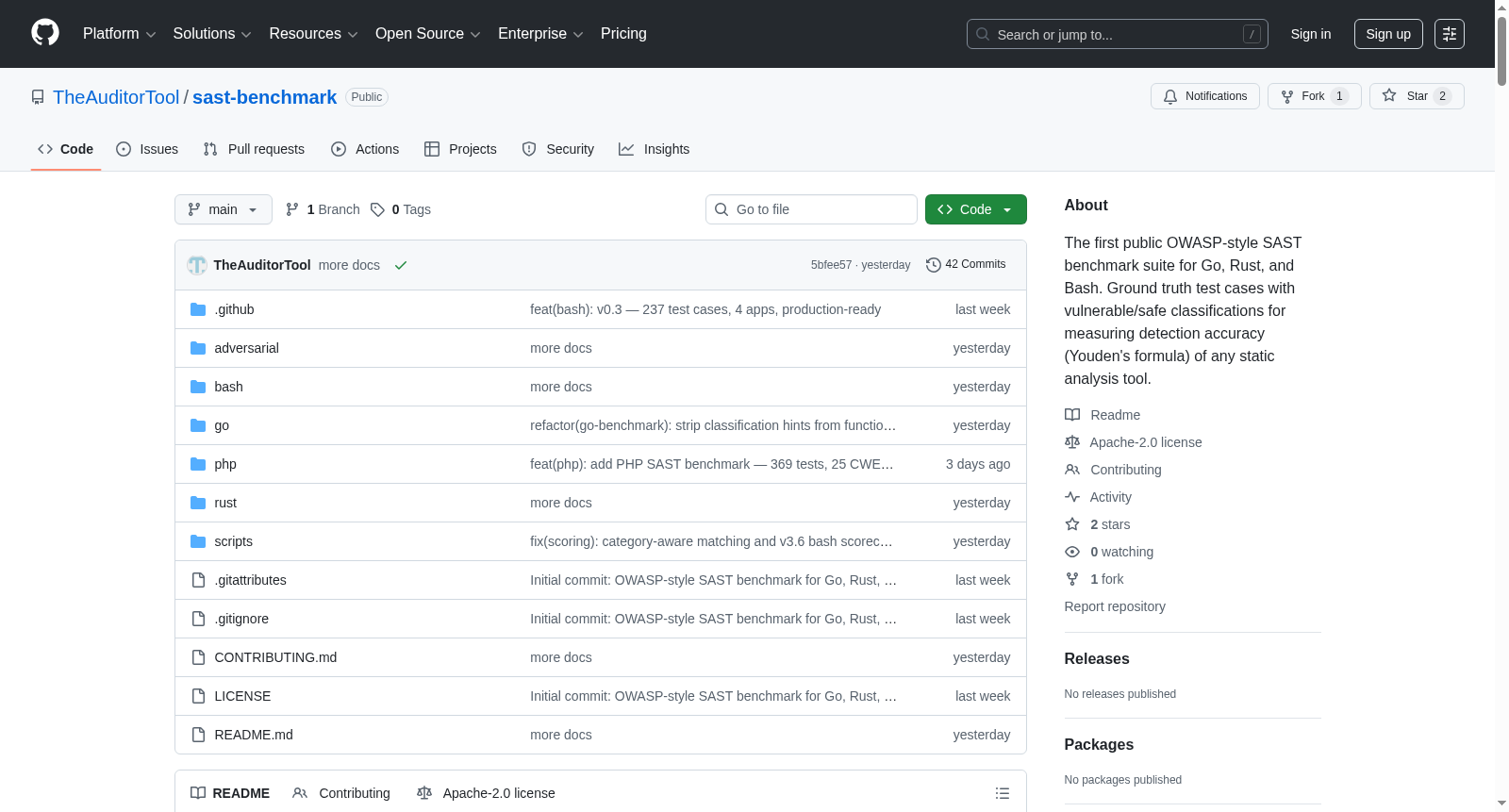Screen dimensions: 1509x812
Task: Click the adversarial folder icon
Action: (198, 348)
